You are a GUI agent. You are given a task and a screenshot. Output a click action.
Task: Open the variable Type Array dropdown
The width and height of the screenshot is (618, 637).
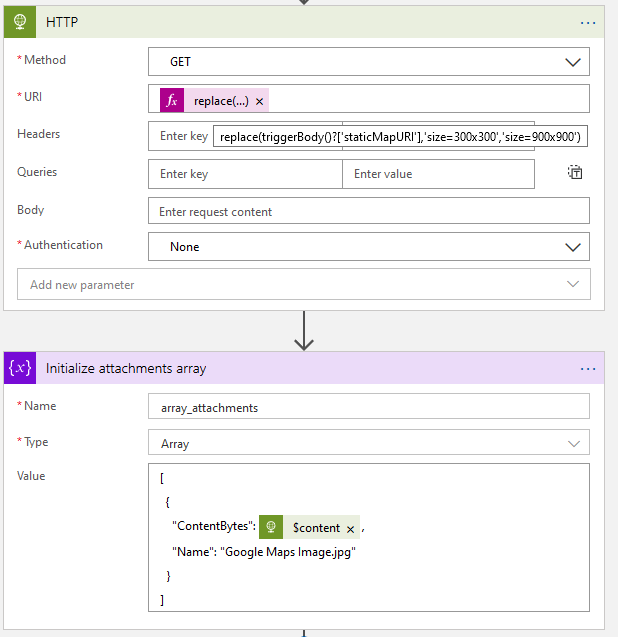click(x=573, y=443)
